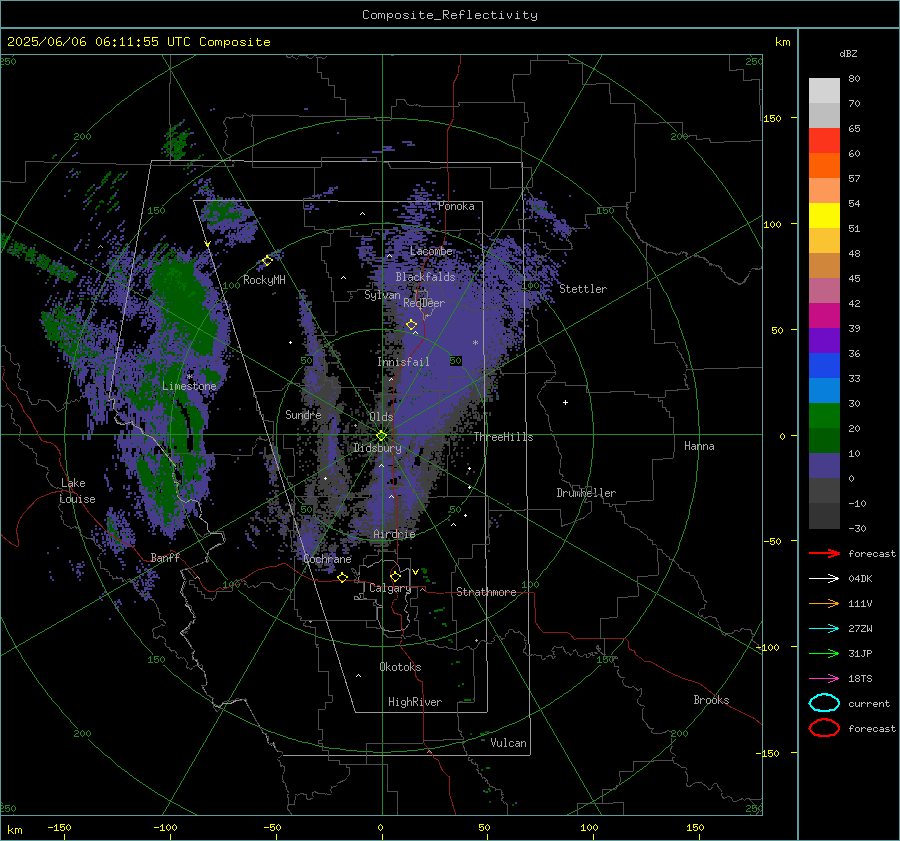Click the white 04DK arrow icon
The width and height of the screenshot is (900, 841).
coord(824,579)
